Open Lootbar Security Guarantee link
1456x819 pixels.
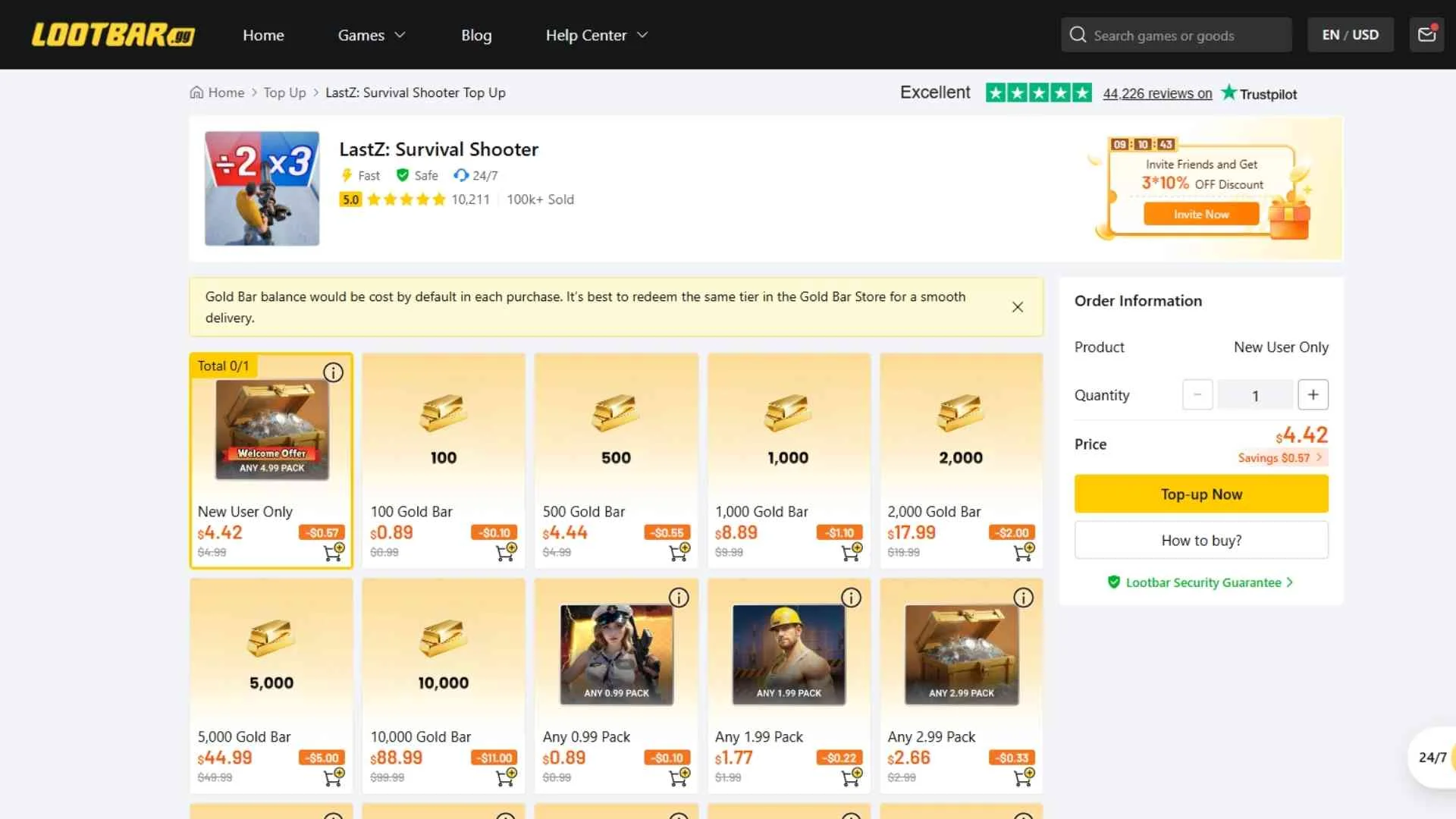pyautogui.click(x=1203, y=582)
